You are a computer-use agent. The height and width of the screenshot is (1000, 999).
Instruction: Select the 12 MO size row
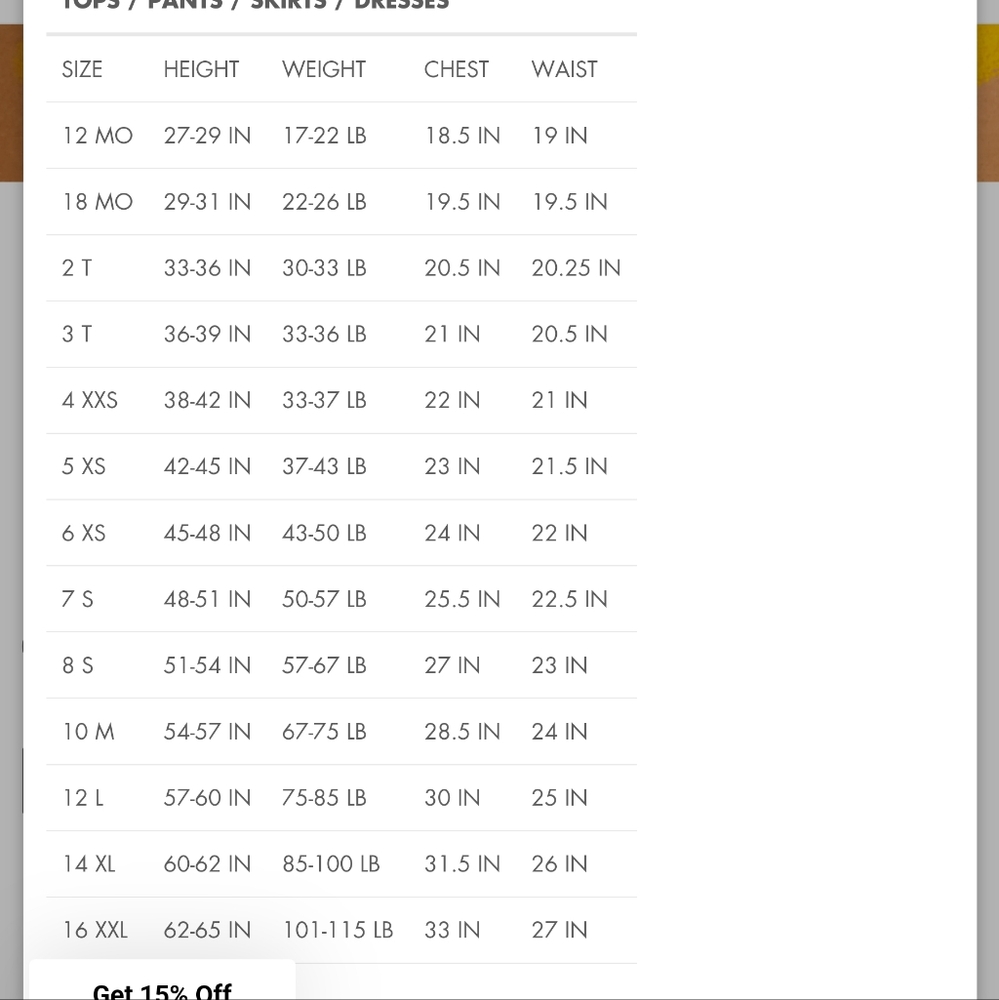tap(341, 135)
